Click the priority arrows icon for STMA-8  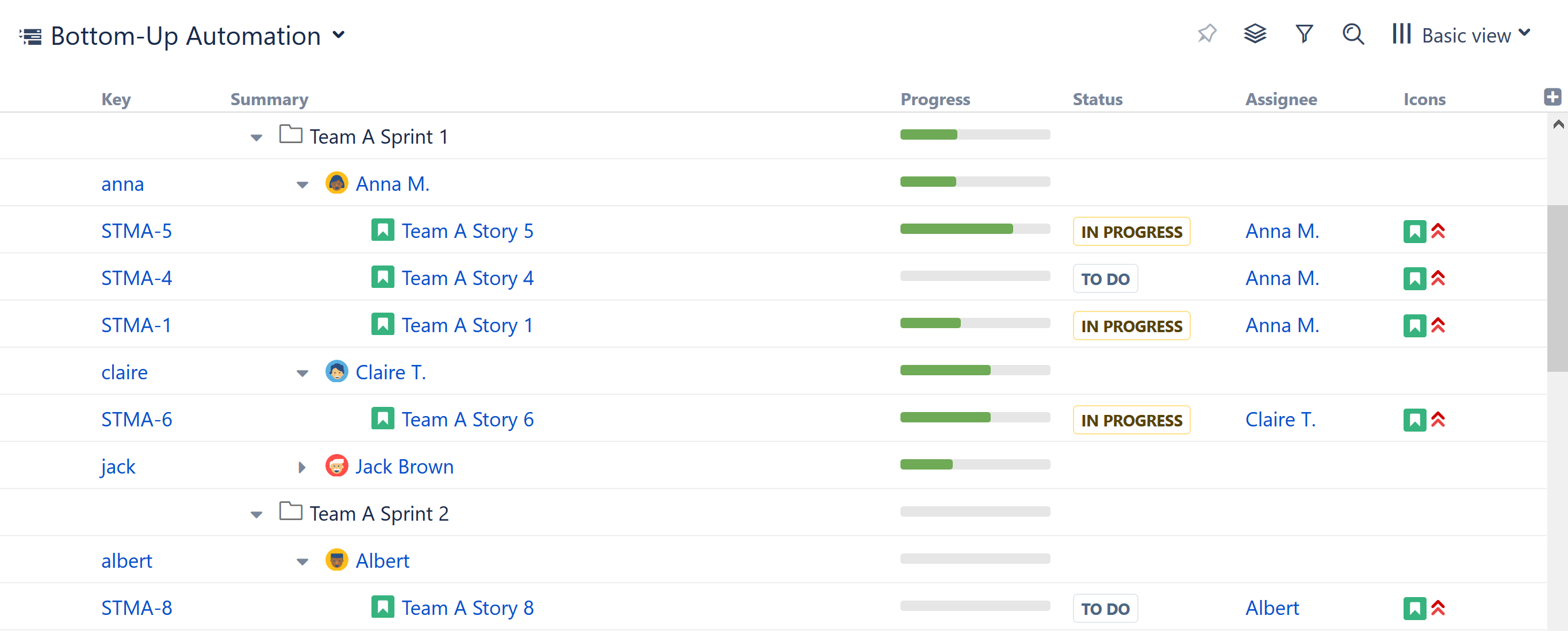point(1437,607)
